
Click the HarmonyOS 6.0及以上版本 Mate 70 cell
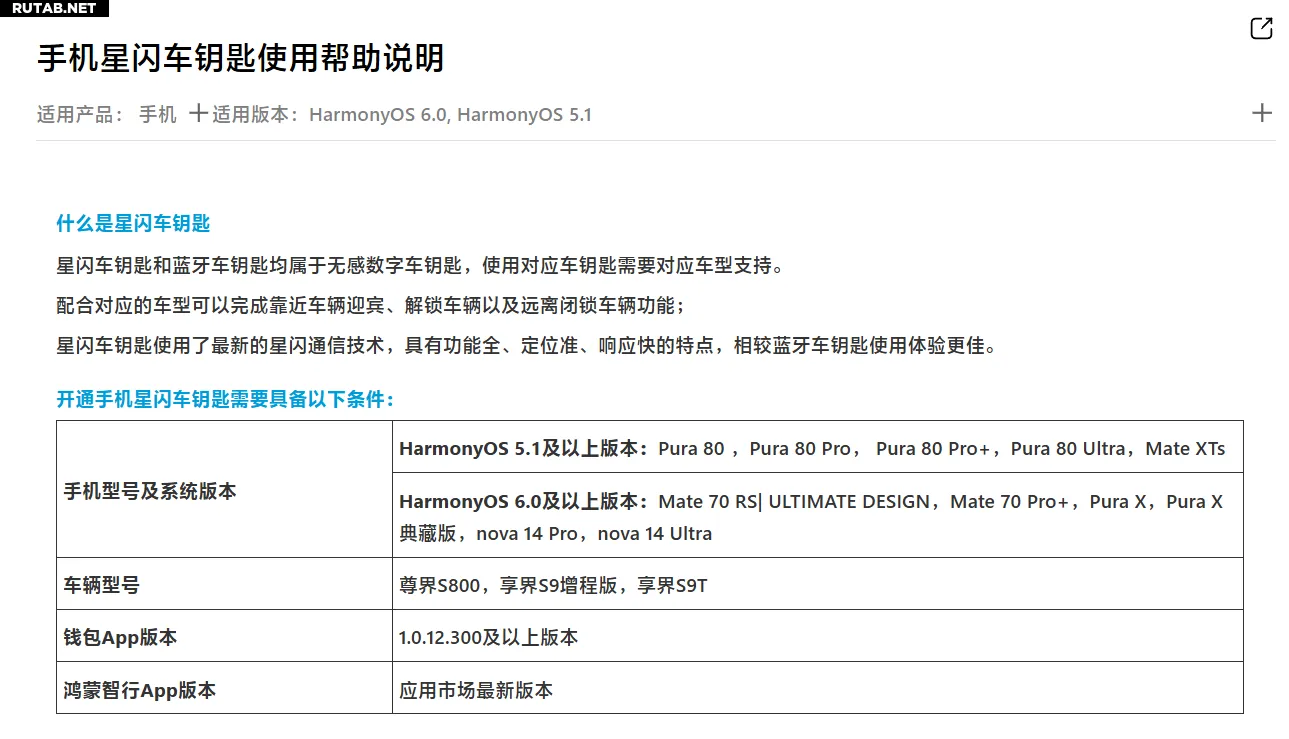pos(811,517)
